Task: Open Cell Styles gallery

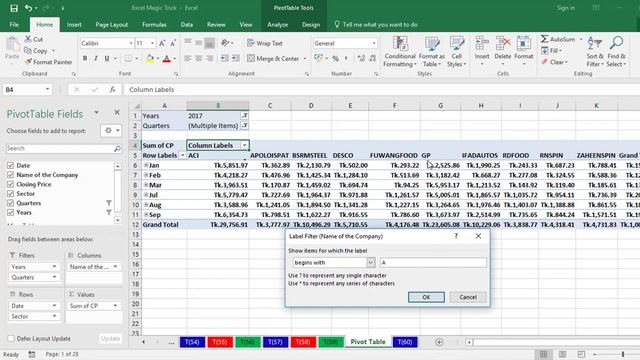Action: pos(456,52)
